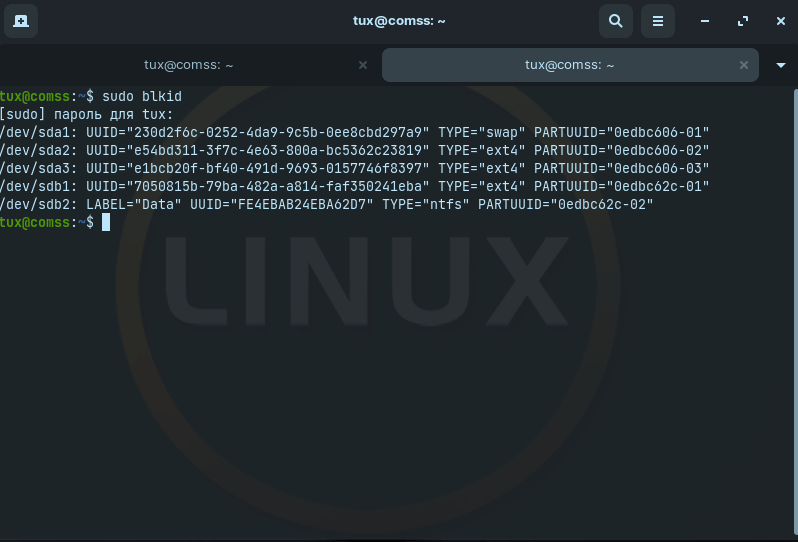
Task: Close the first terminal tab
Action: [x=363, y=65]
